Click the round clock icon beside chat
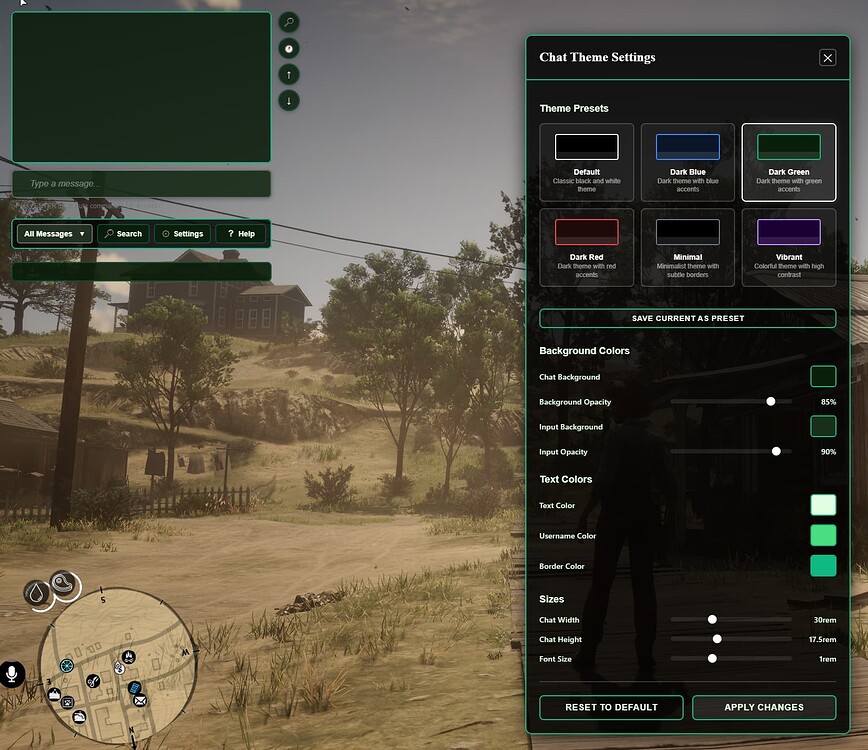This screenshot has width=868, height=750. click(288, 49)
